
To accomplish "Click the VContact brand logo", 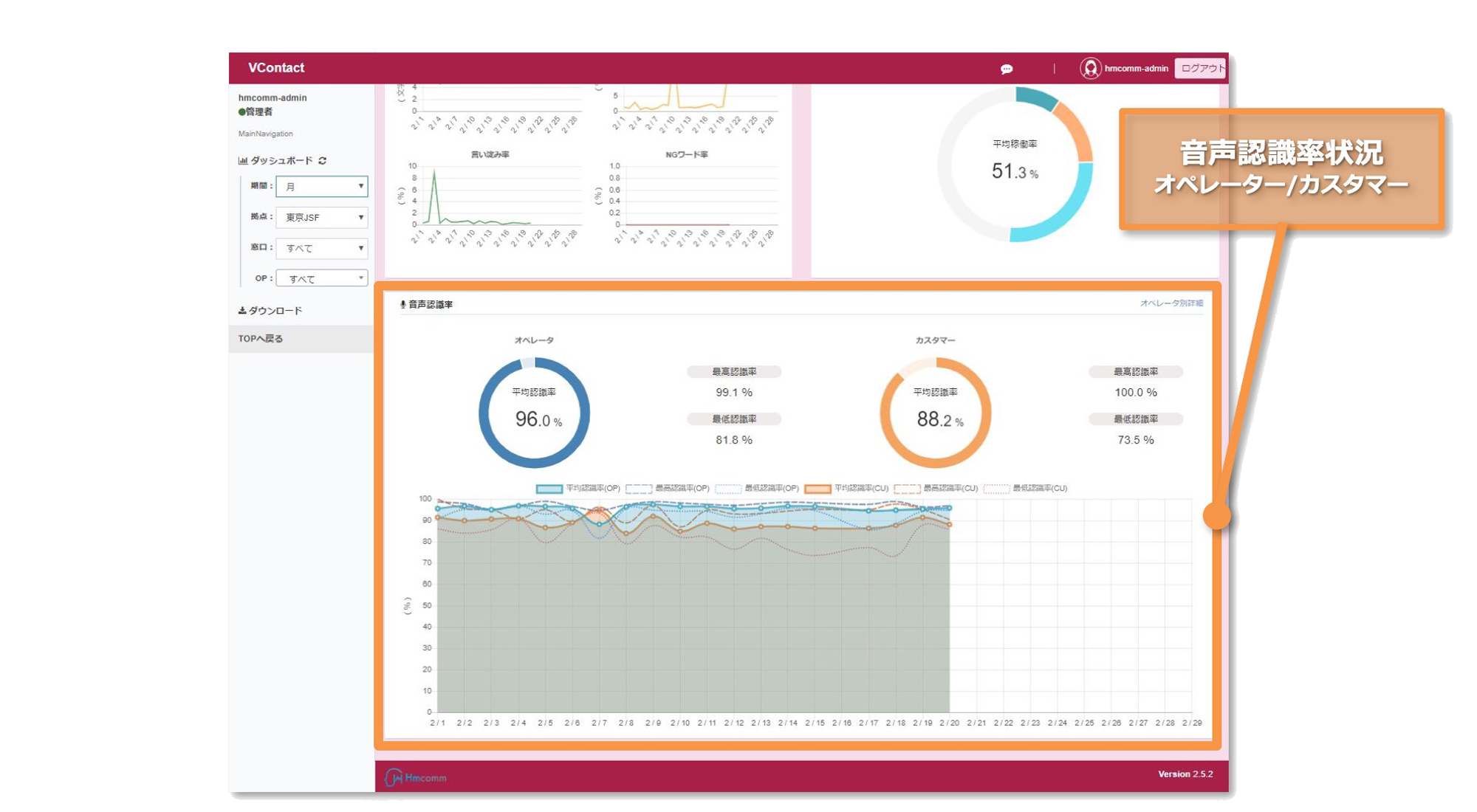I will pos(276,68).
